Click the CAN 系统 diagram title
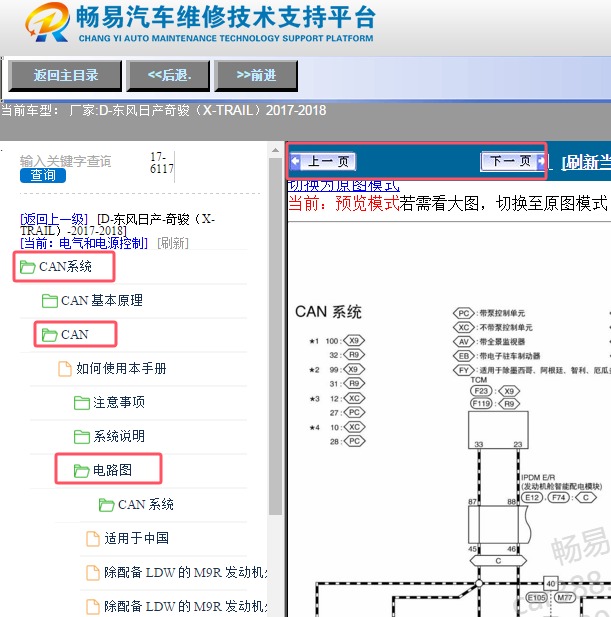 pos(328,312)
